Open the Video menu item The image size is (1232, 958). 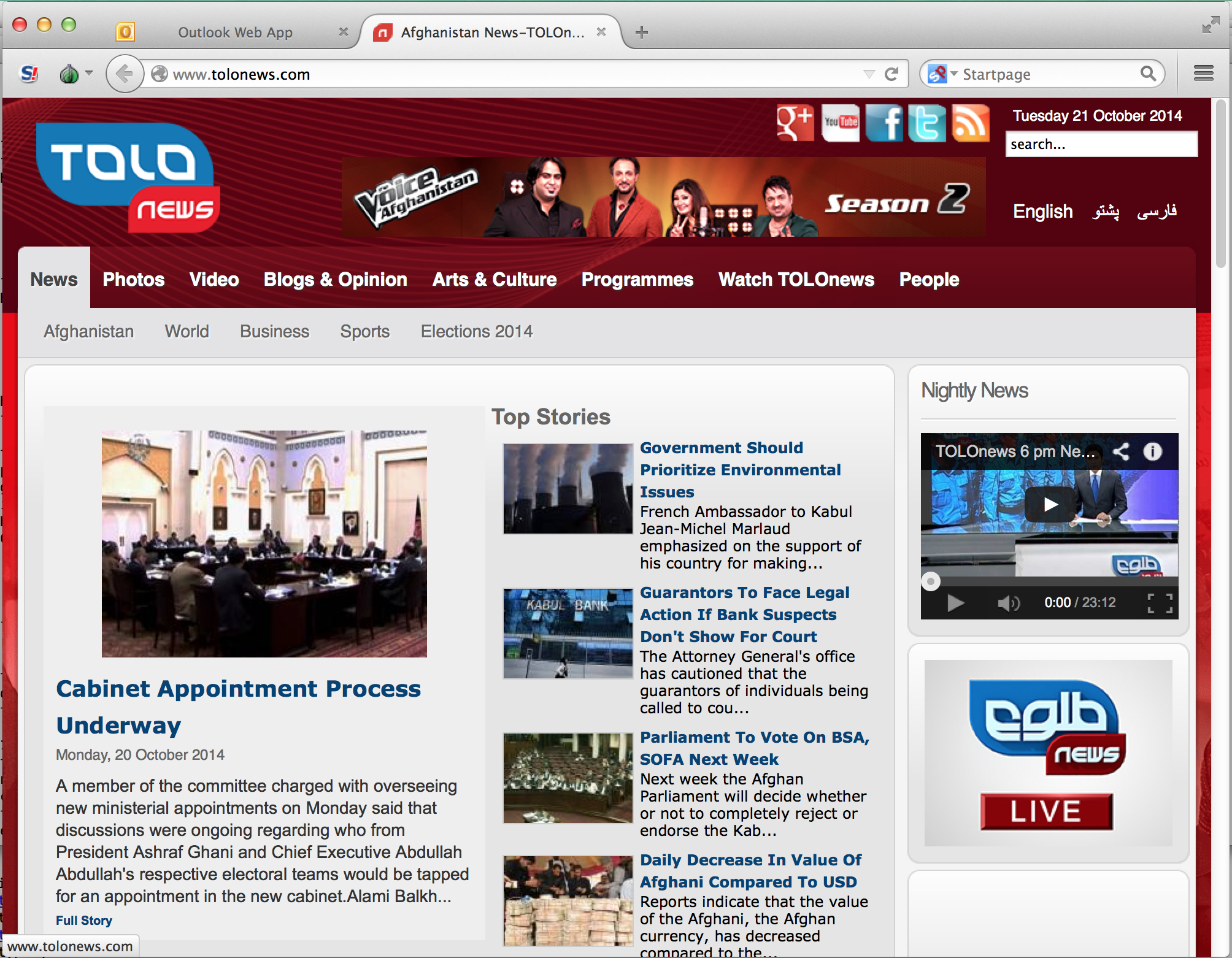[214, 280]
